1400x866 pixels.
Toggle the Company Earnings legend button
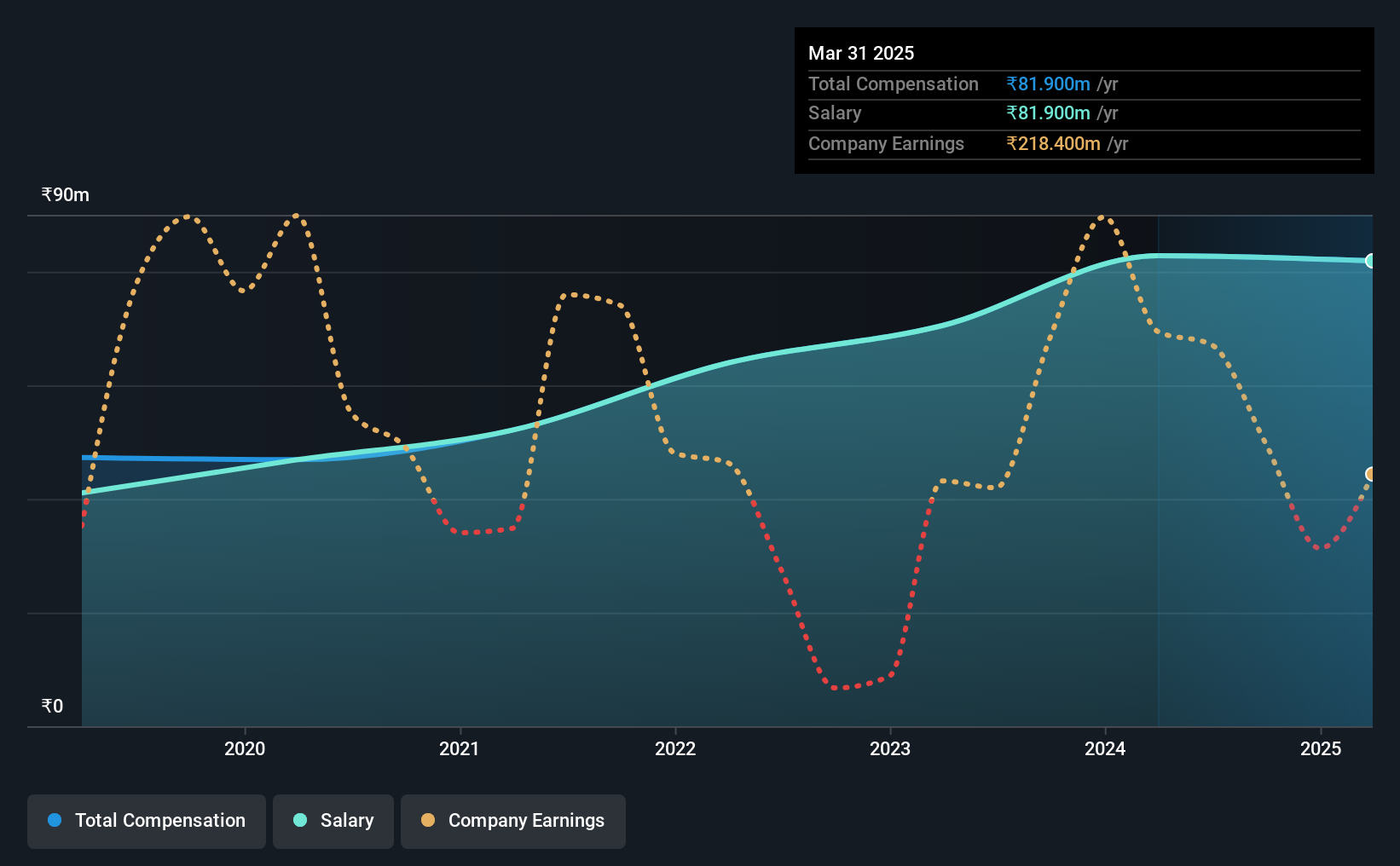512,821
